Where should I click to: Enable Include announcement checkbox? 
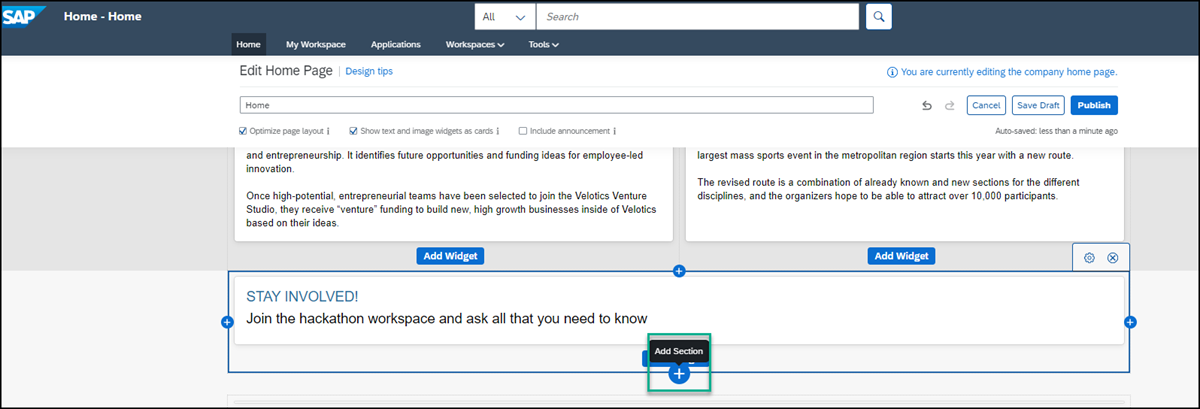pyautogui.click(x=522, y=131)
